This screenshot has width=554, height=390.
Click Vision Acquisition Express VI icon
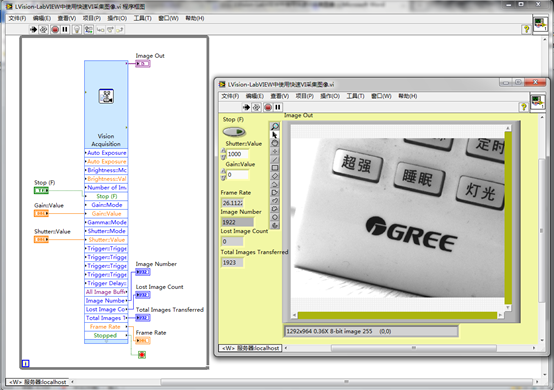point(106,96)
